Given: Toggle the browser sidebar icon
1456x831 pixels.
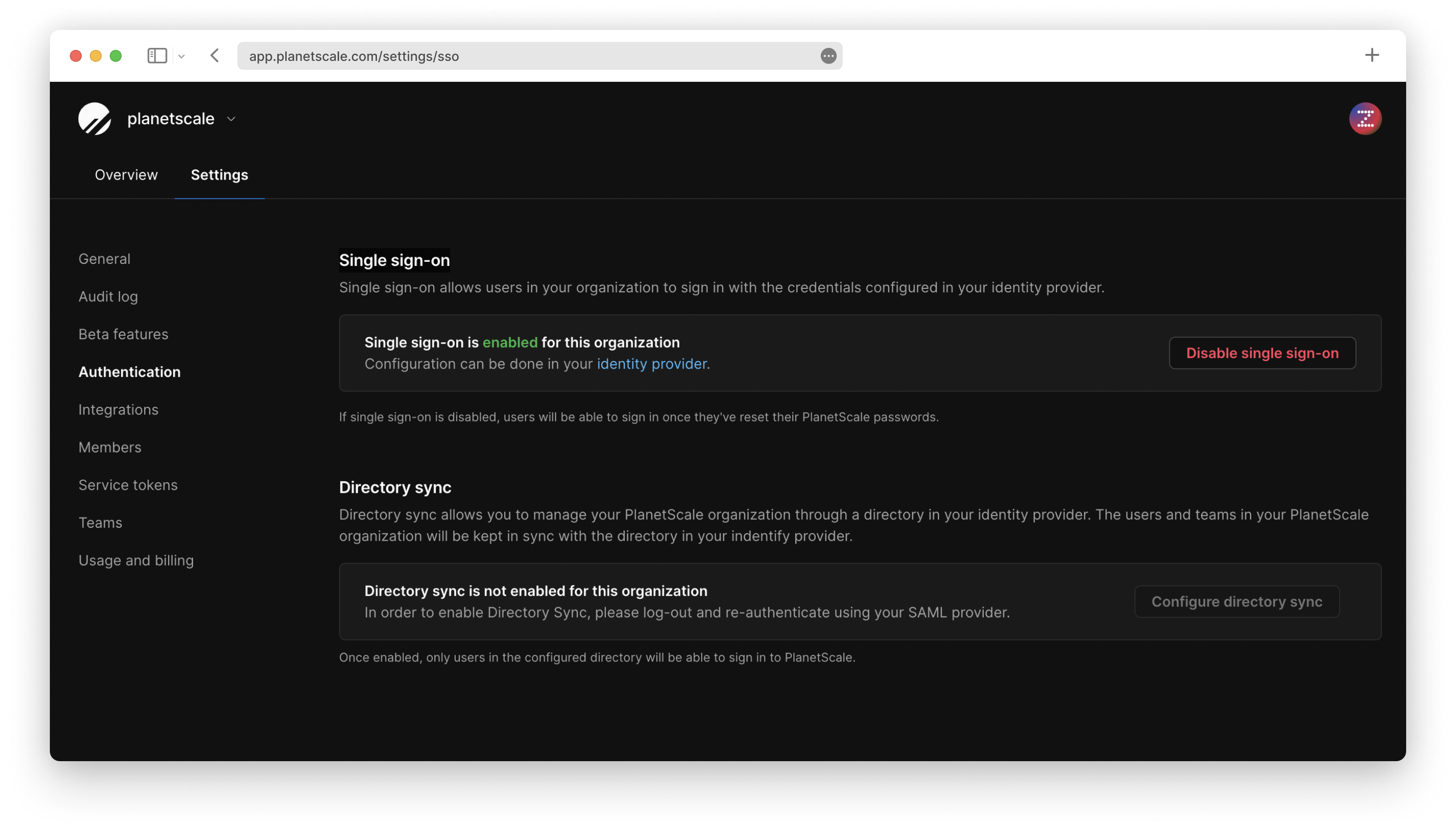Looking at the screenshot, I should 157,55.
